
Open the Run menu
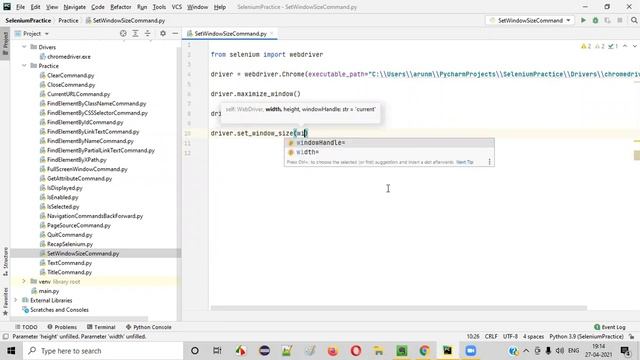(x=142, y=7)
